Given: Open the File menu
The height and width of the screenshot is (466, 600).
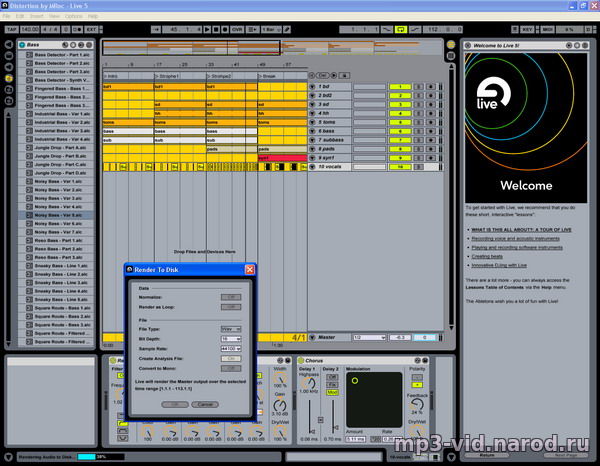Looking at the screenshot, I should pyautogui.click(x=7, y=16).
